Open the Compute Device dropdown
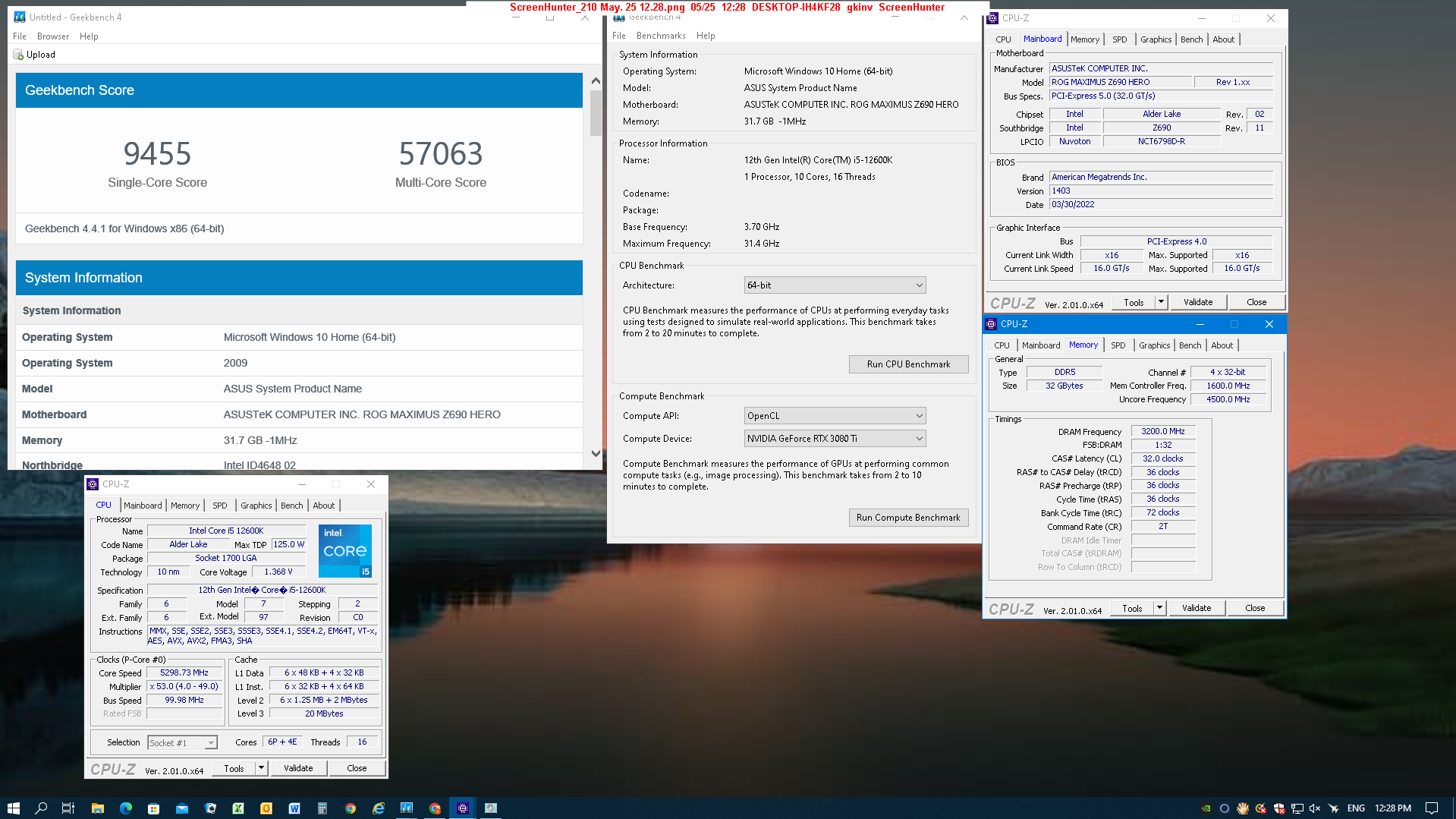Image resolution: width=1456 pixels, height=819 pixels. pos(835,439)
